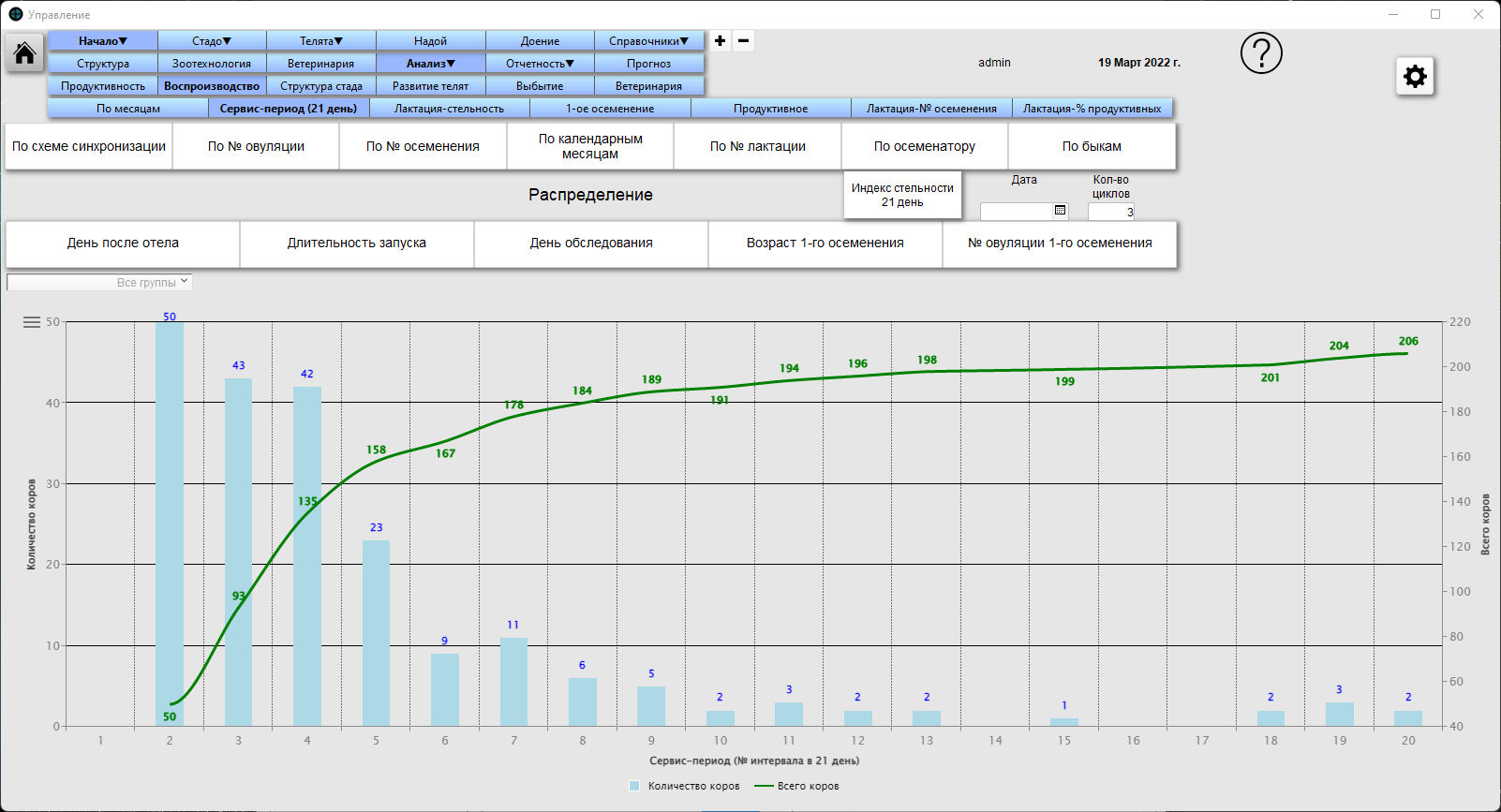This screenshot has width=1501, height=812.
Task: Open the Зоотехнология menu item
Action: [x=212, y=64]
